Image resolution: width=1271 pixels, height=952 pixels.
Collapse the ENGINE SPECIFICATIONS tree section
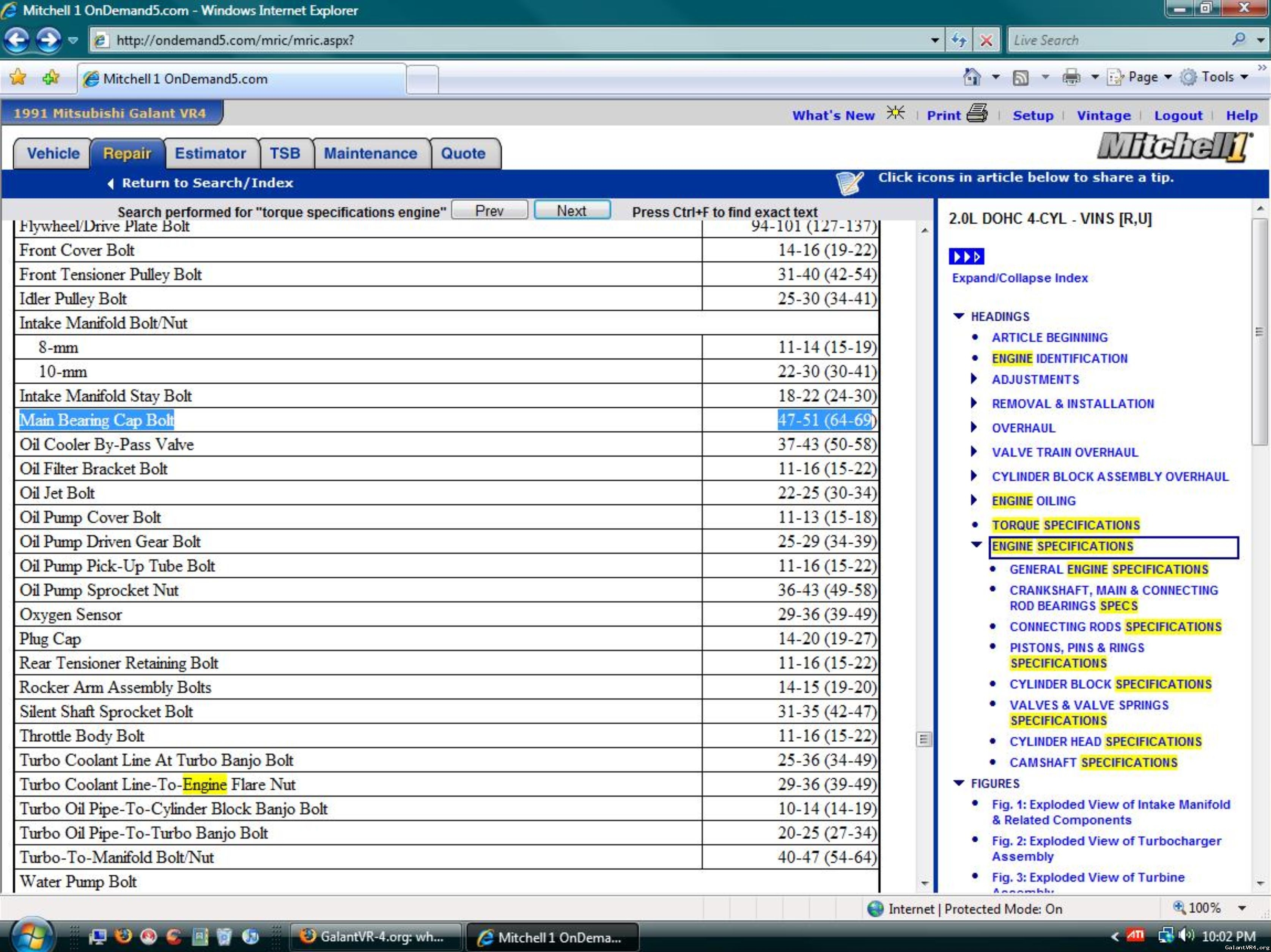click(976, 545)
